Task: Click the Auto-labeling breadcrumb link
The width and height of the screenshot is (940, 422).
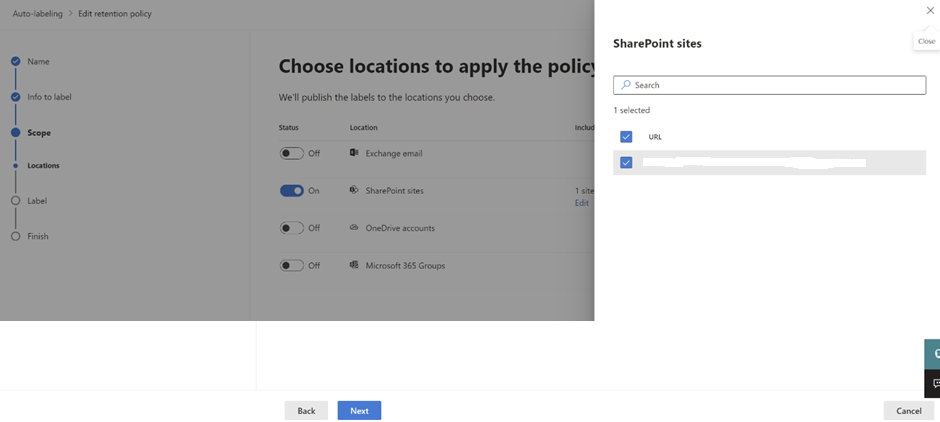Action: [37, 14]
